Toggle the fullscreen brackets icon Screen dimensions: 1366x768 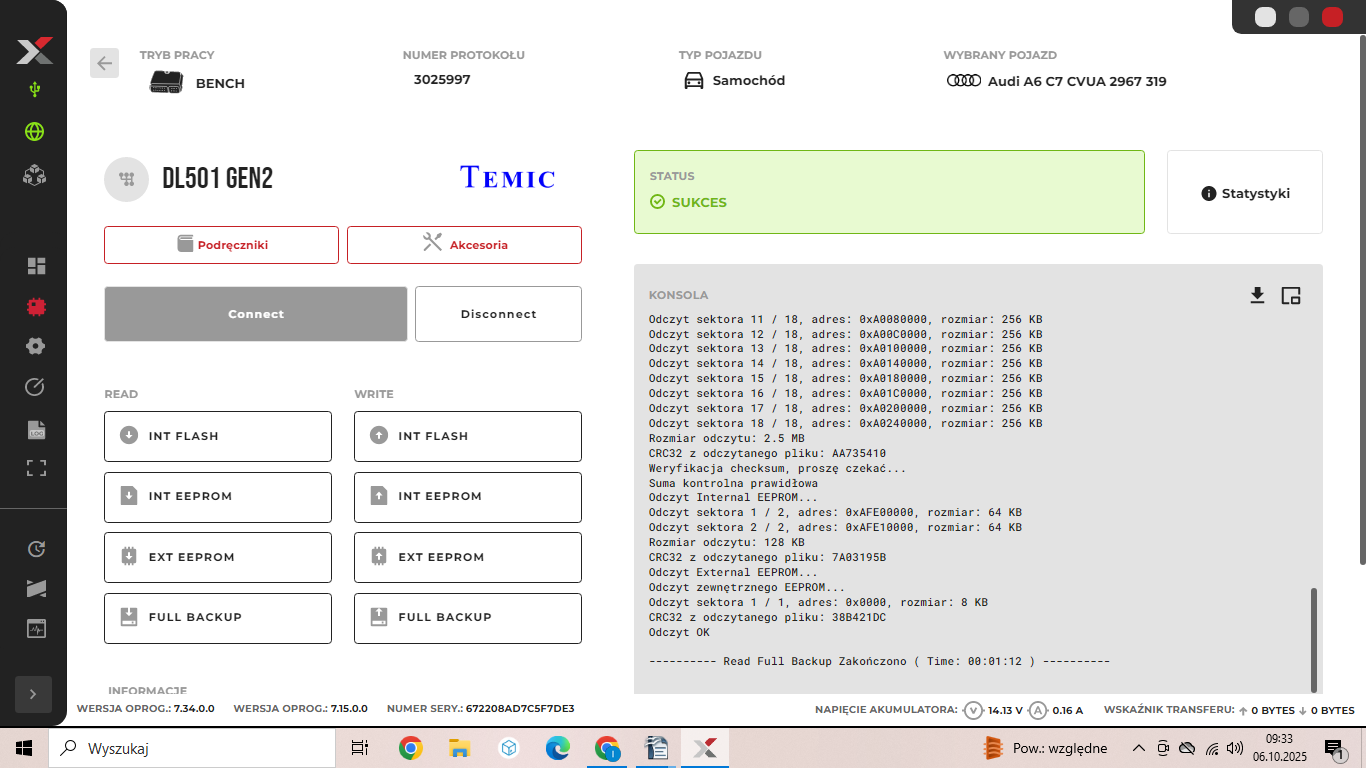36,468
